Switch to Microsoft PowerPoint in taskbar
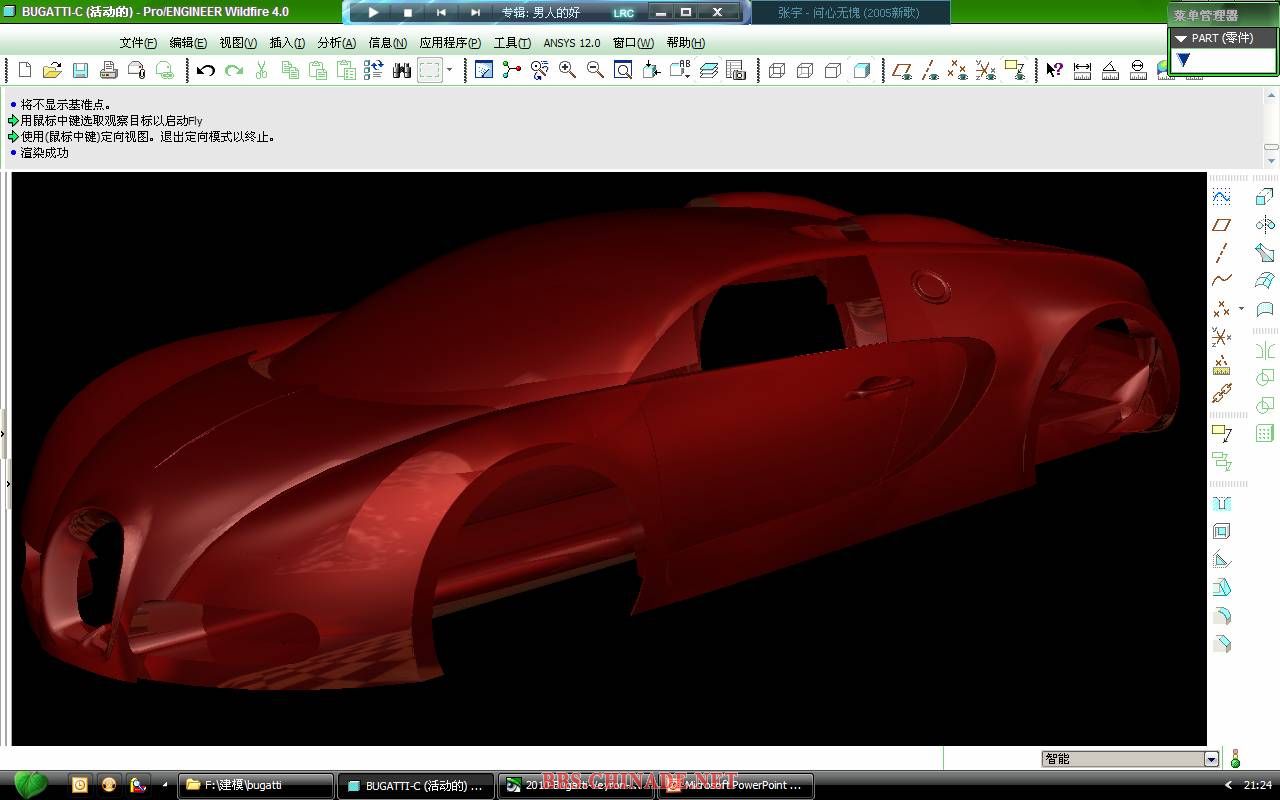Viewport: 1280px width, 800px height. point(735,786)
